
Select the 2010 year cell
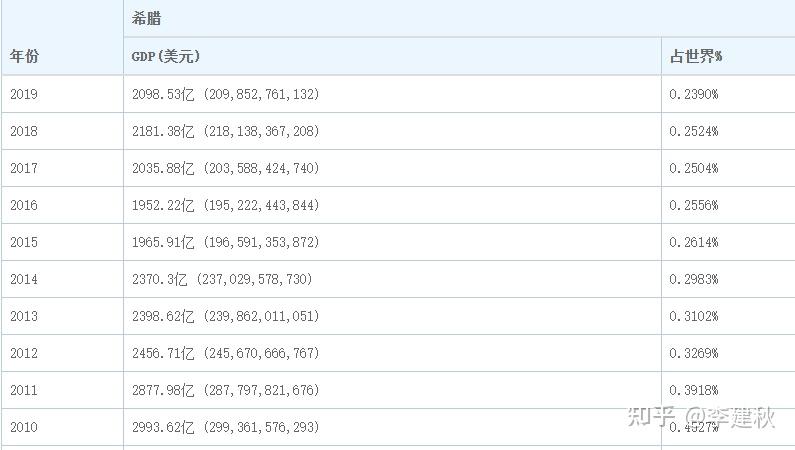[x=24, y=427]
